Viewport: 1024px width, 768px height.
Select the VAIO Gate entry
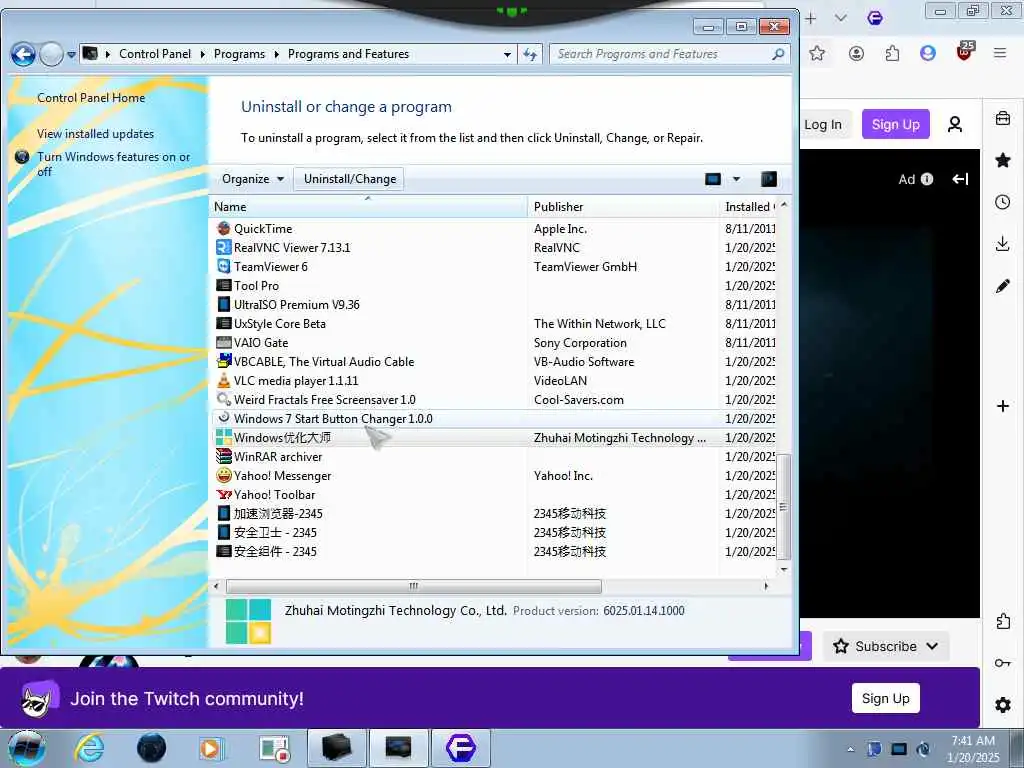(x=493, y=342)
